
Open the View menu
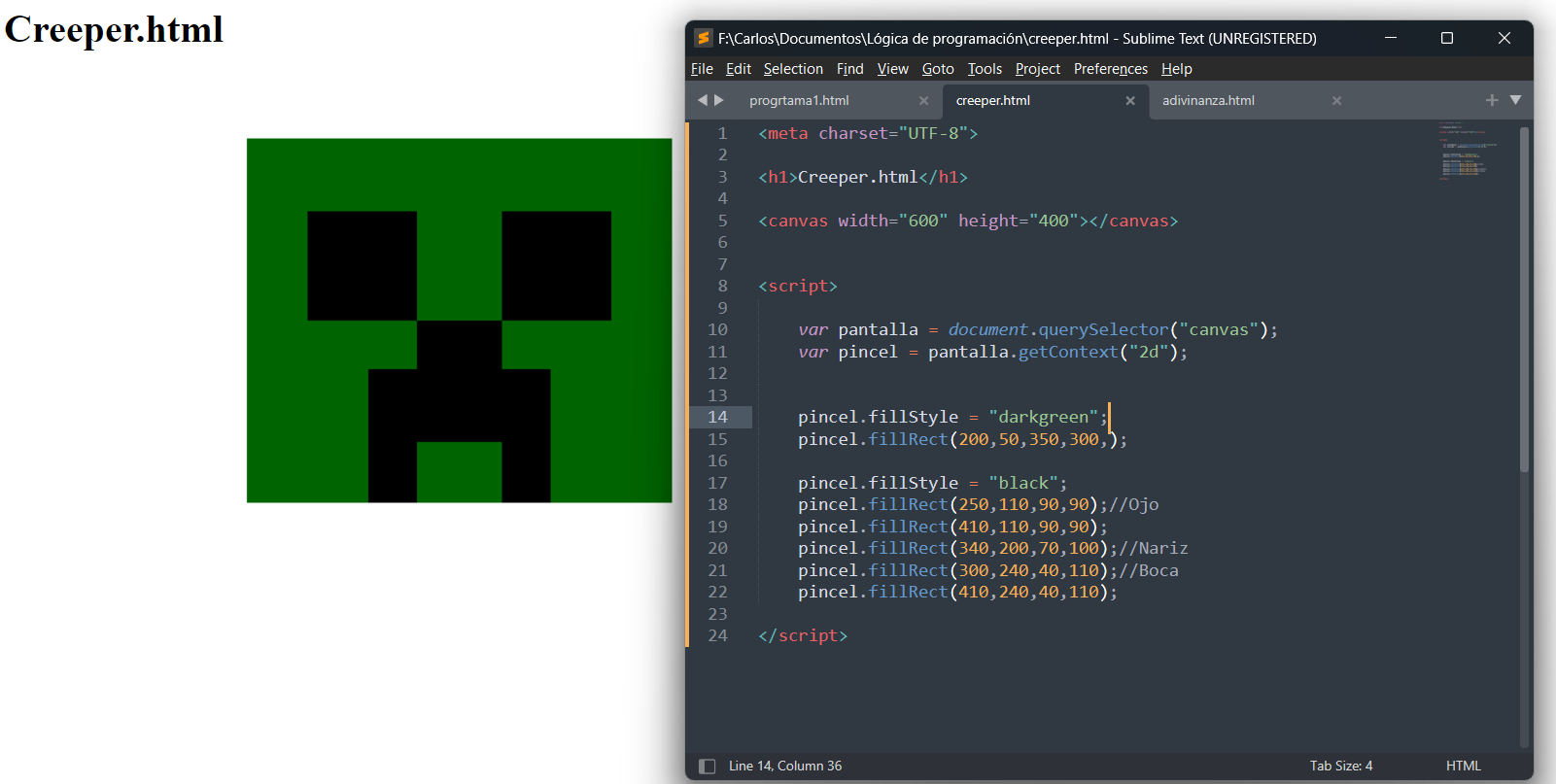(x=893, y=69)
